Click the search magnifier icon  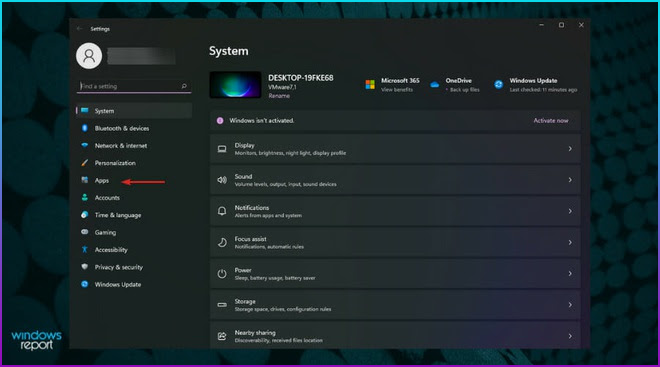point(184,86)
